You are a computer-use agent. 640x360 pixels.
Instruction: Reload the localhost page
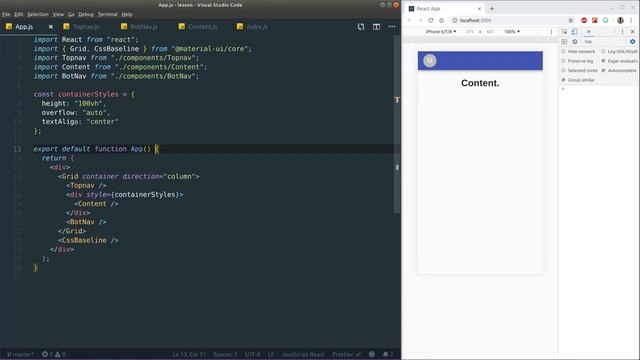tap(431, 20)
